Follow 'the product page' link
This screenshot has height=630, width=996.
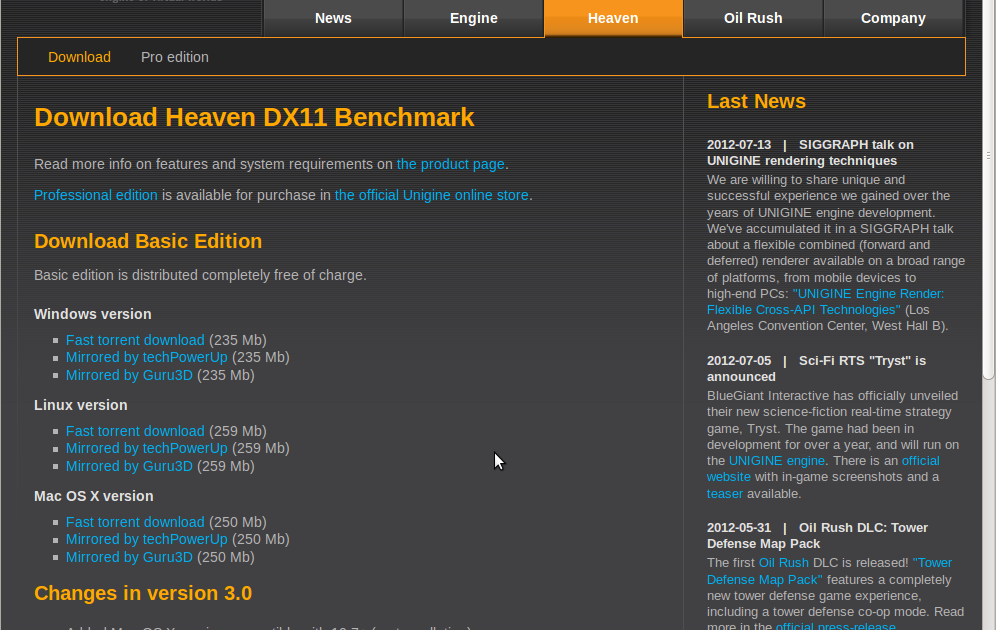450,164
